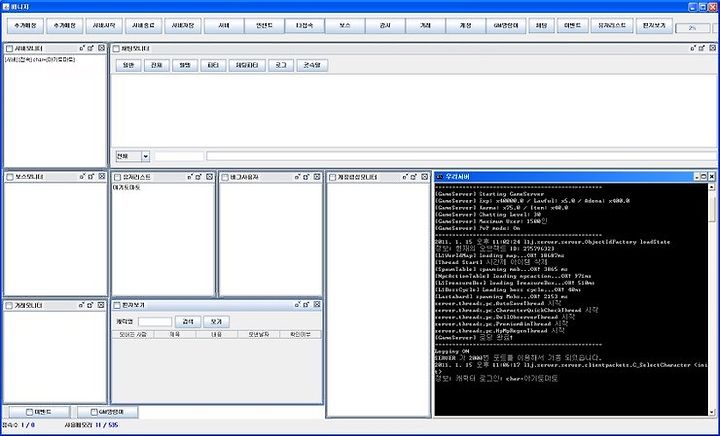The height and width of the screenshot is (436, 720).
Task: Click the 보기 button in 편지보기
Action: click(x=216, y=322)
